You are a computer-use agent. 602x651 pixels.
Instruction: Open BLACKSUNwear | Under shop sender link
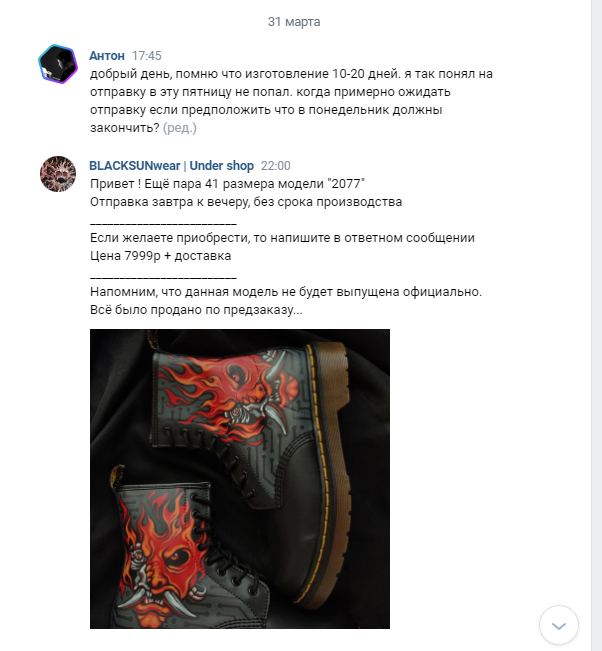point(171,166)
